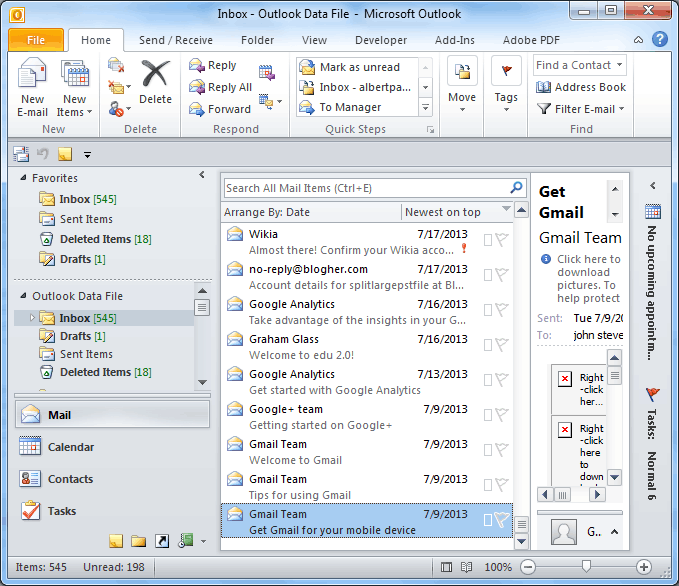Viewport: 679px width, 586px height.
Task: Switch to Contacts view
Action: [113, 479]
